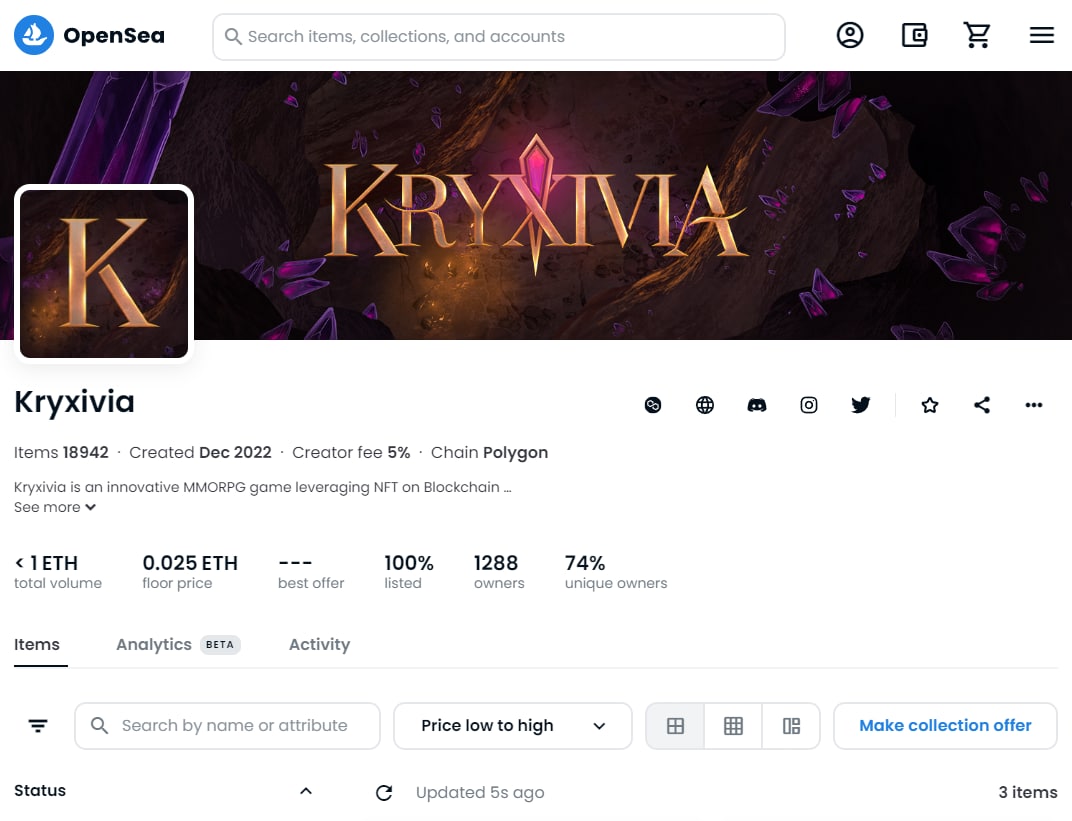Open the Discord link icon
This screenshot has width=1072, height=821.
[757, 405]
